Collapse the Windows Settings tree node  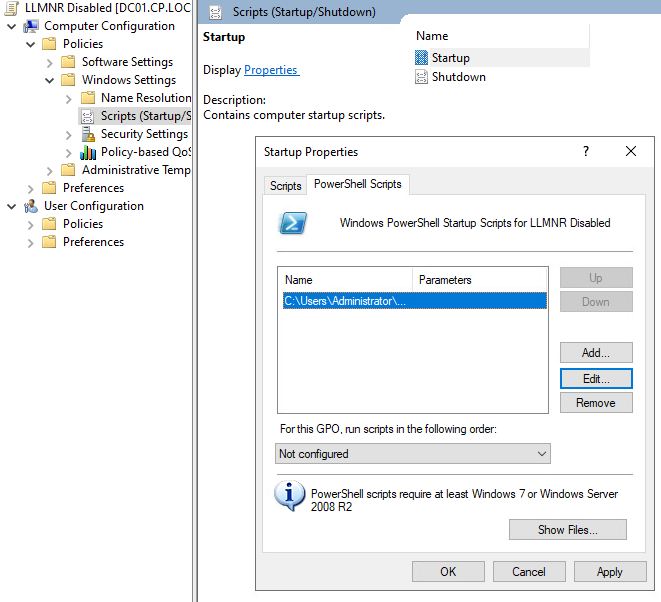pos(50,80)
